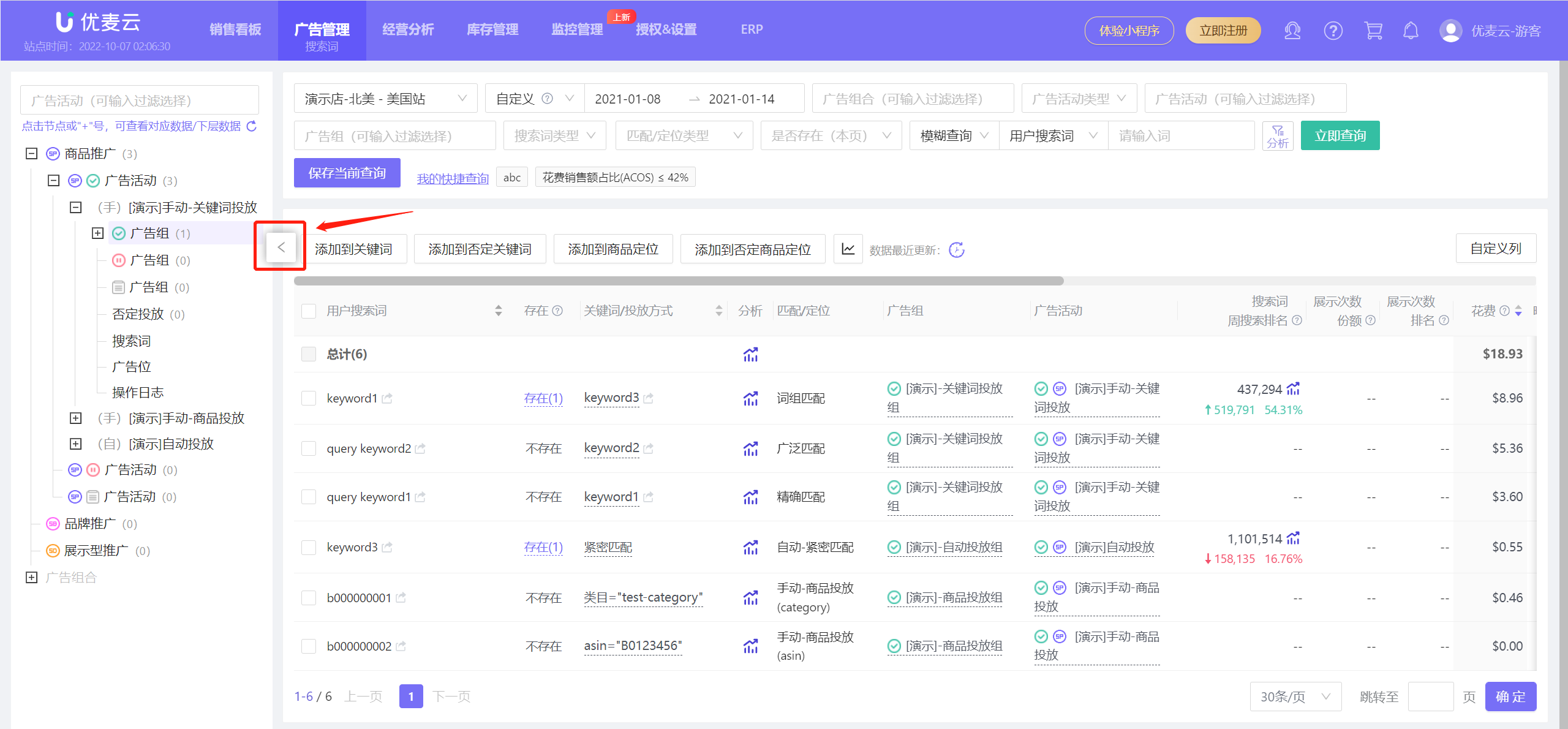This screenshot has width=1568, height=729.
Task: Open the line chart view icon
Action: (x=848, y=249)
